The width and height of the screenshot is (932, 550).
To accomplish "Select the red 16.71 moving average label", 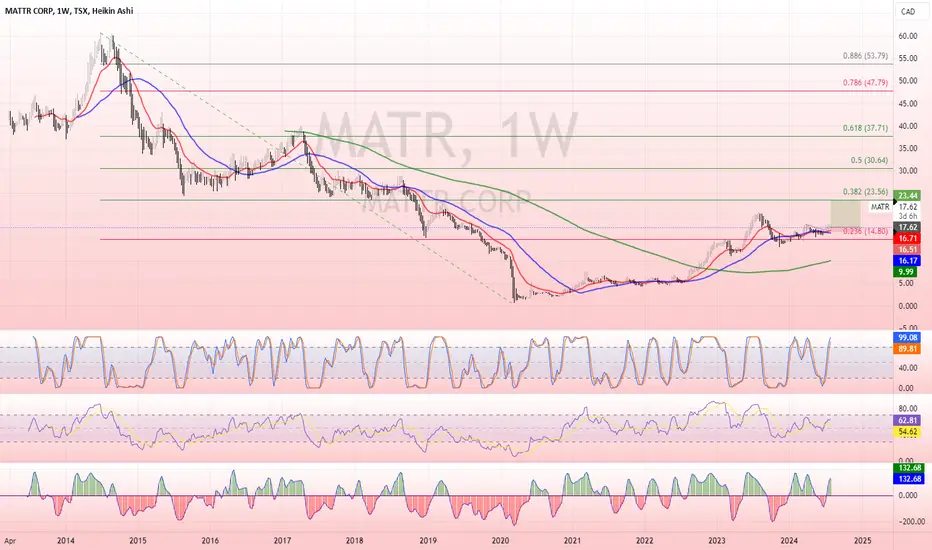I will click(x=908, y=238).
